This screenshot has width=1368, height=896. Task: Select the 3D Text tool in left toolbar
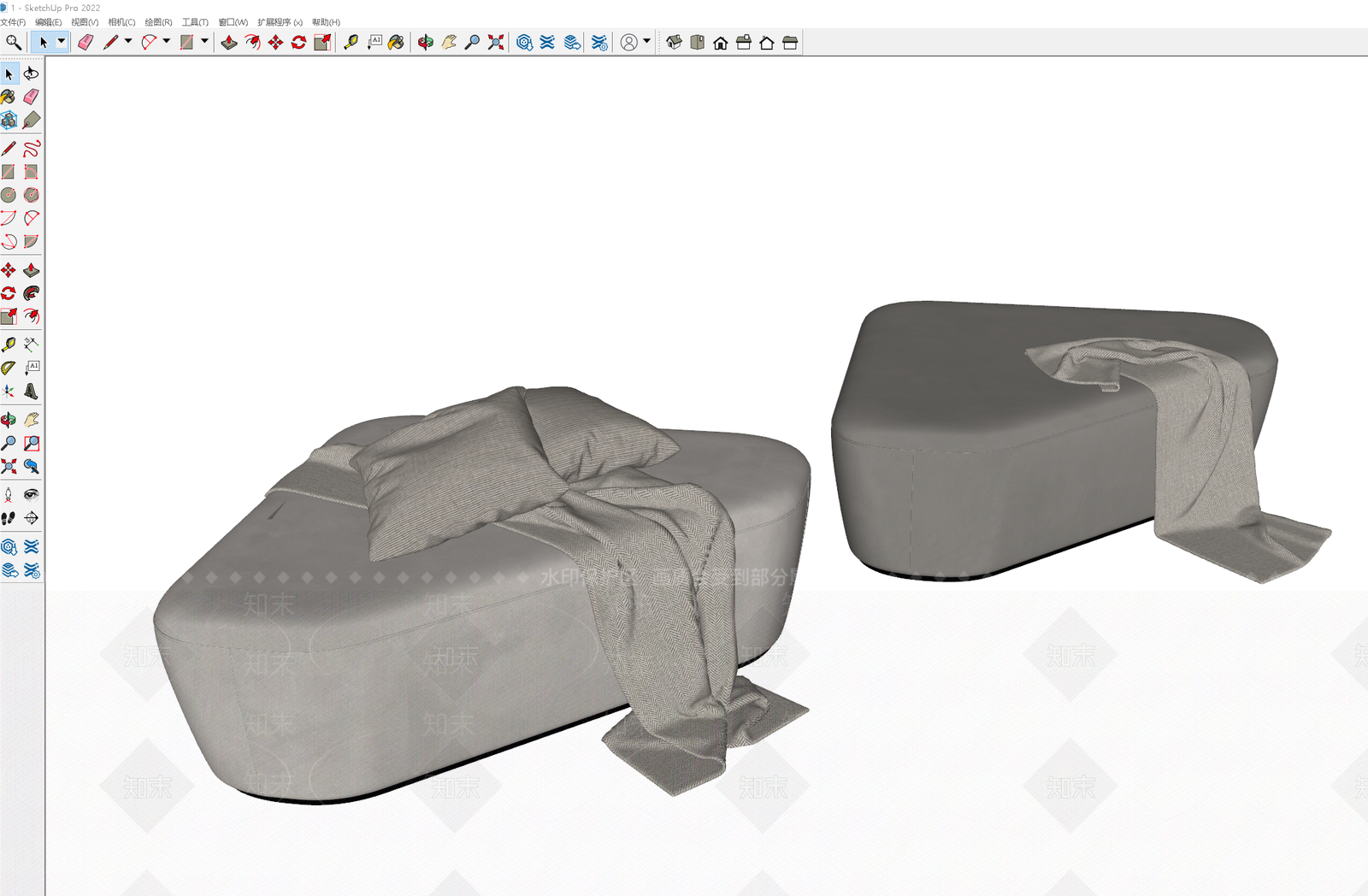(x=32, y=392)
